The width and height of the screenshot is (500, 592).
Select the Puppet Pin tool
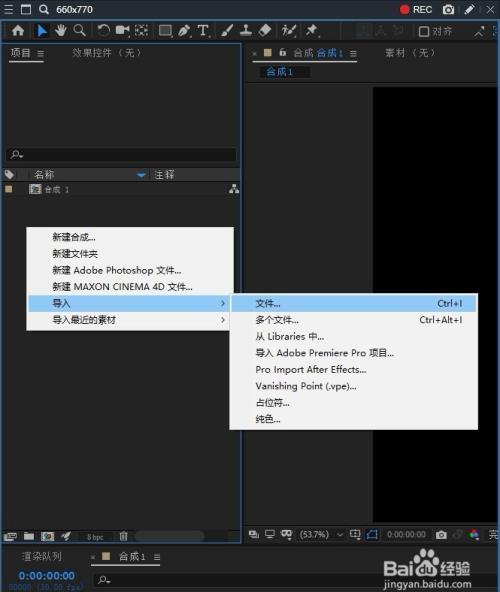point(312,31)
